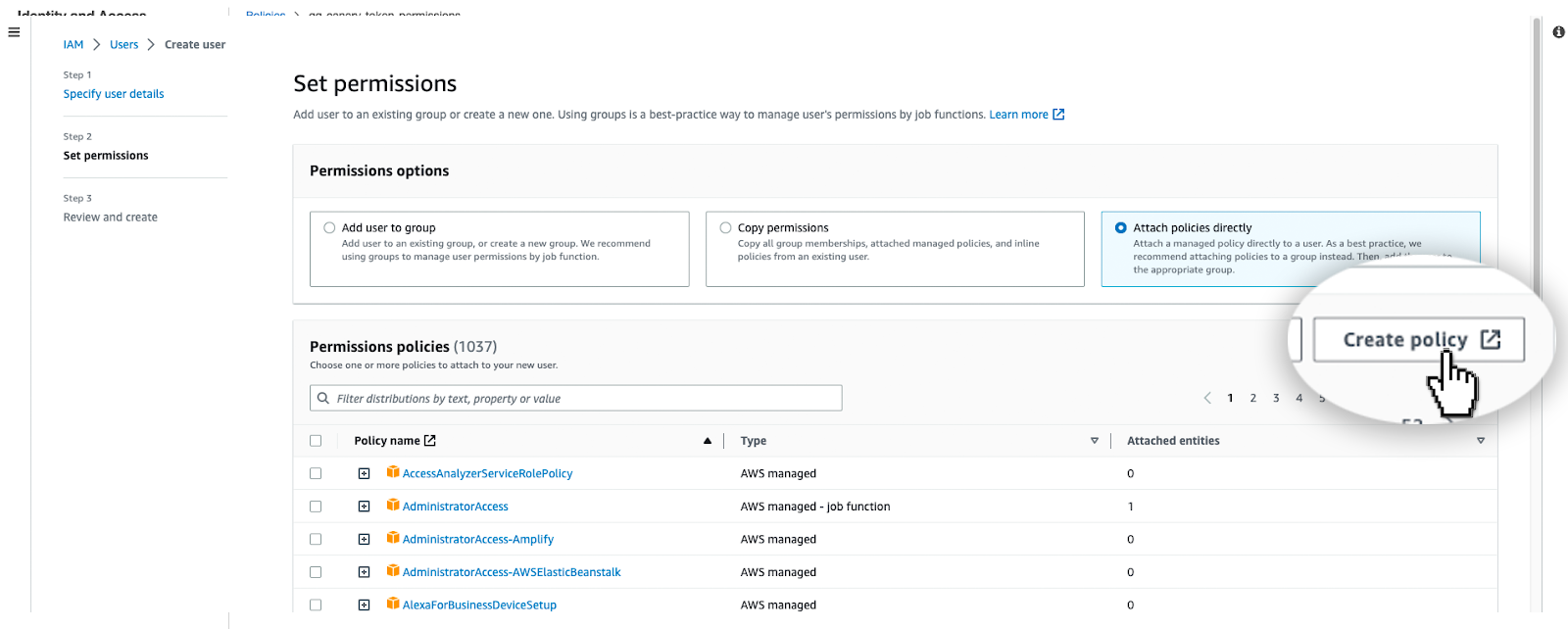Image resolution: width=1568 pixels, height=629 pixels.
Task: Open the hamburger navigation menu
Action: [x=14, y=32]
